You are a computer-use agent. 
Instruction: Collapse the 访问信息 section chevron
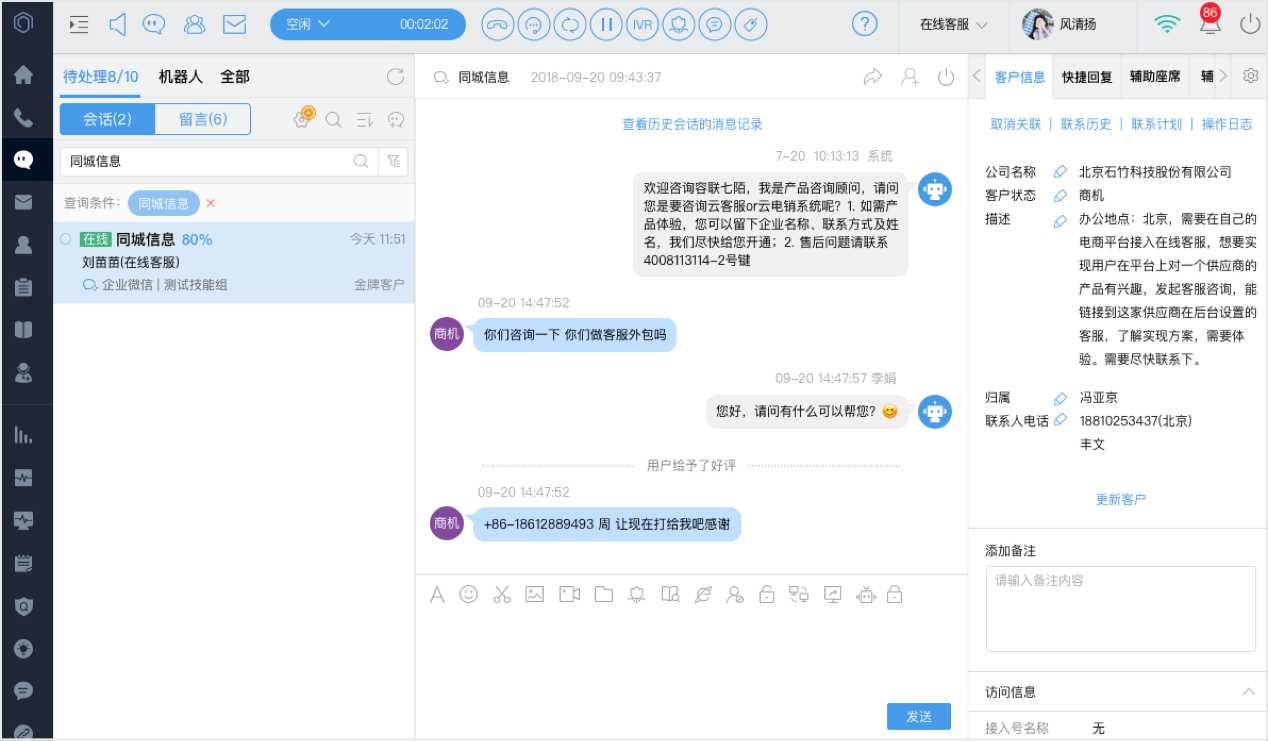point(1248,692)
